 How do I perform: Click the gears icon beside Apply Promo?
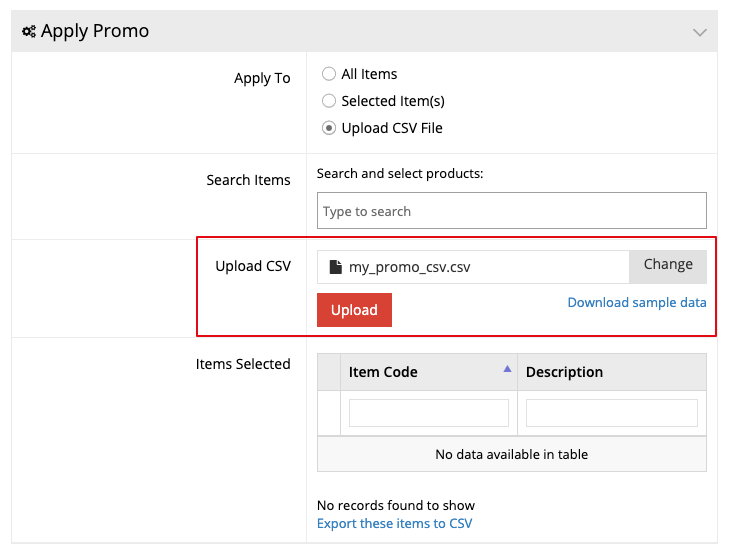[x=29, y=32]
